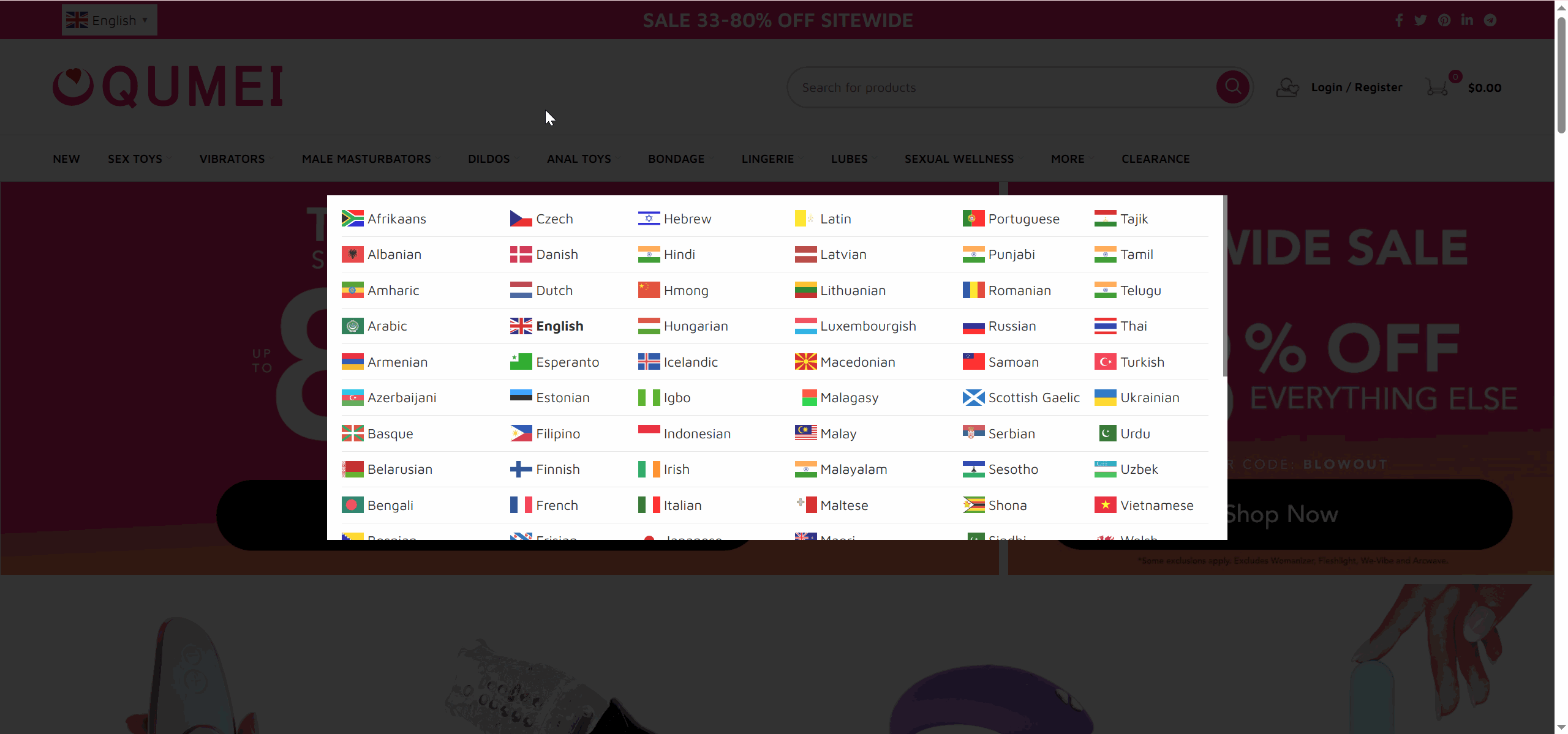Open the English language selector dropdown
The height and width of the screenshot is (734, 1568).
[109, 20]
